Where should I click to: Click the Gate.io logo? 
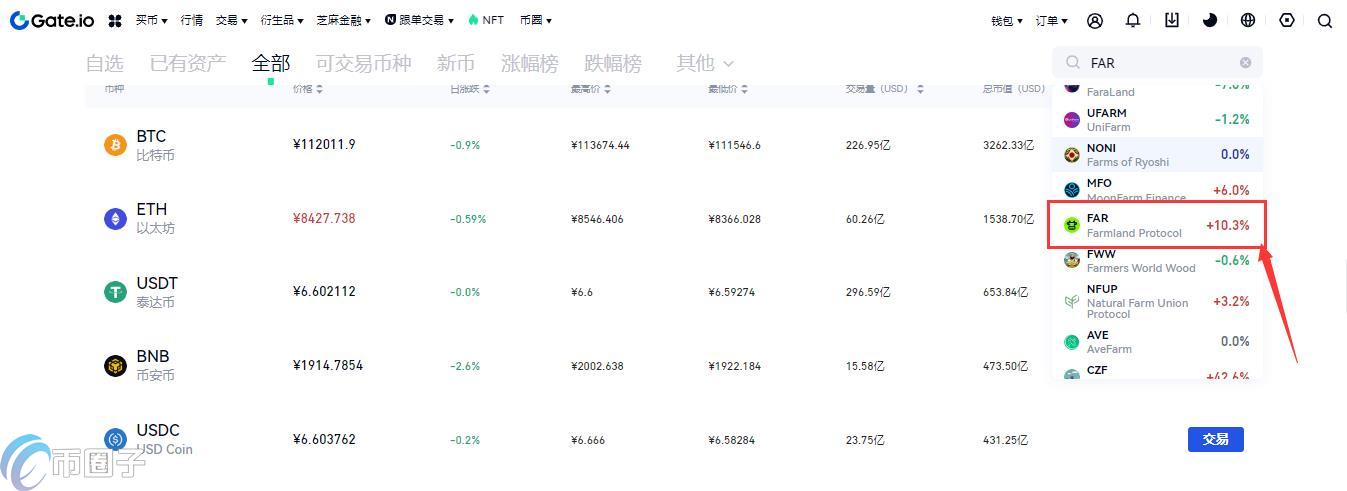[52, 20]
